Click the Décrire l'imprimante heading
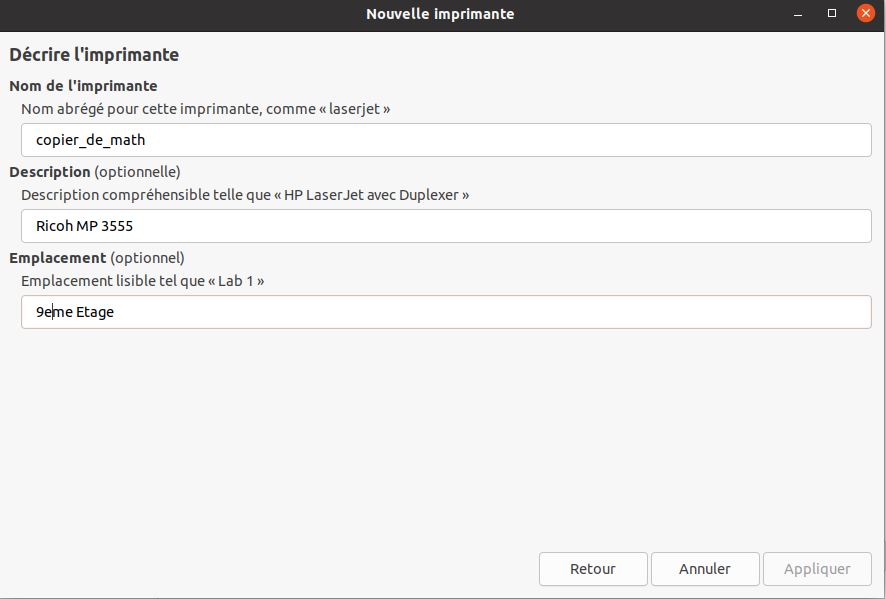Viewport: 886px width, 599px height. click(94, 54)
